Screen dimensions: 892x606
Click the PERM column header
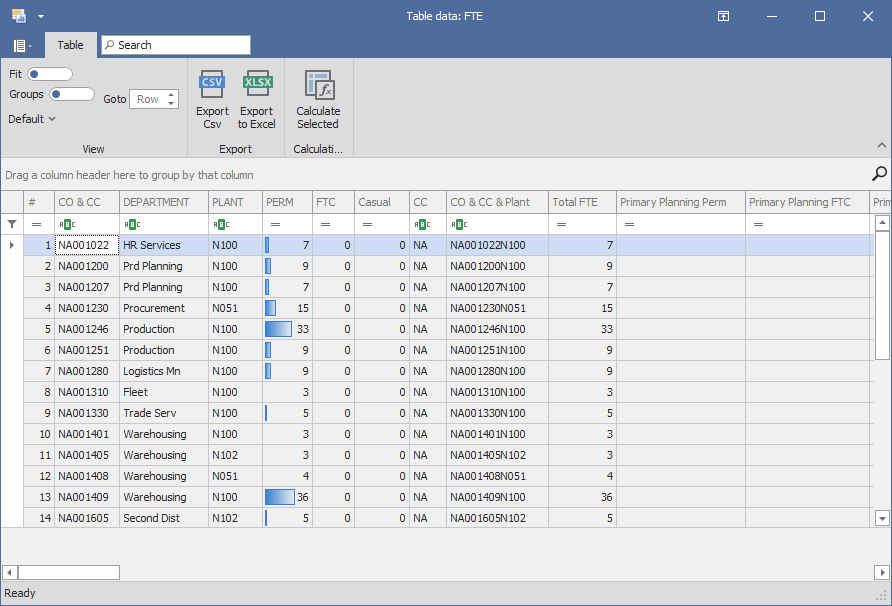tap(287, 202)
